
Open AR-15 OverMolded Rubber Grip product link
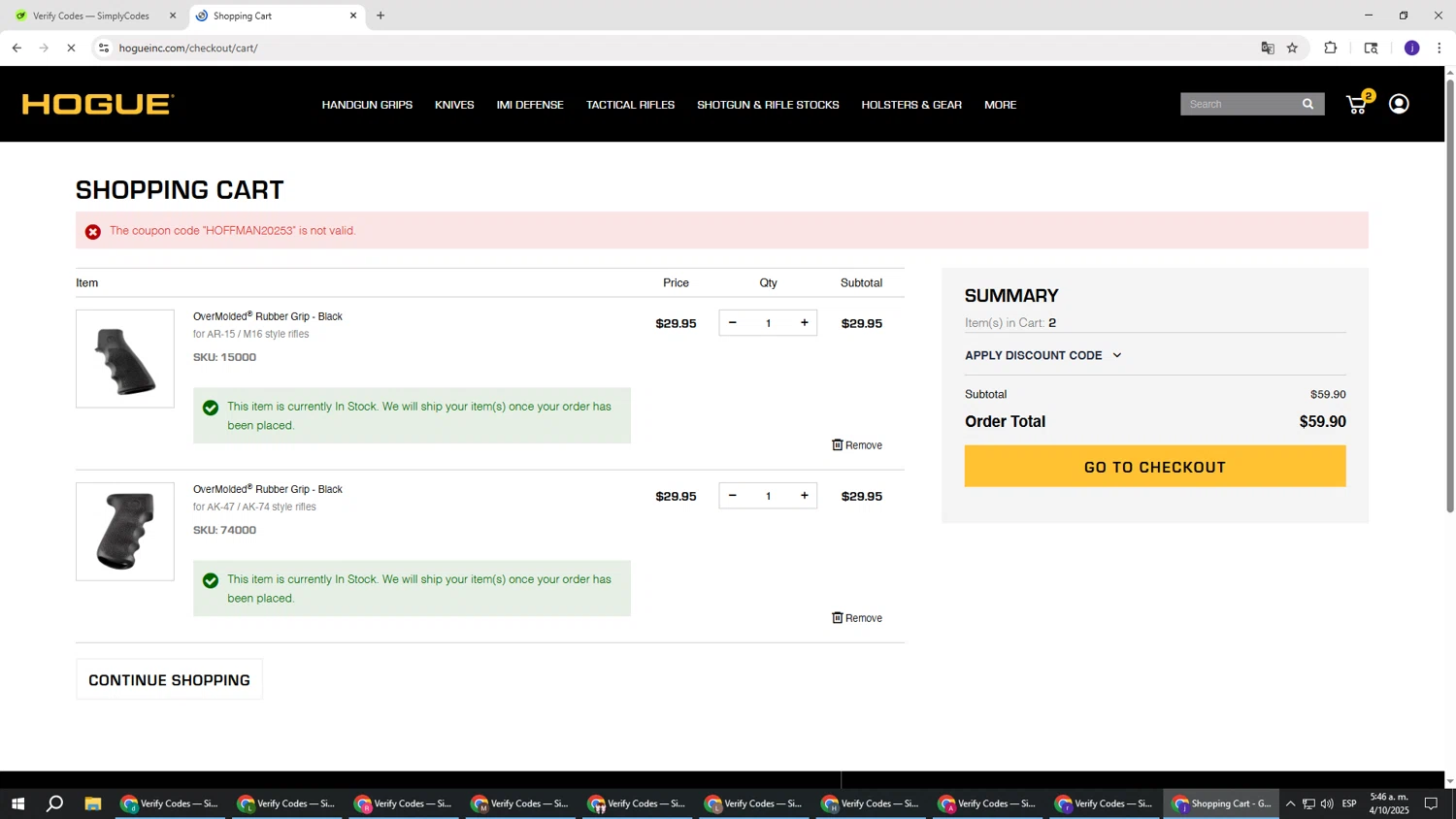point(268,316)
